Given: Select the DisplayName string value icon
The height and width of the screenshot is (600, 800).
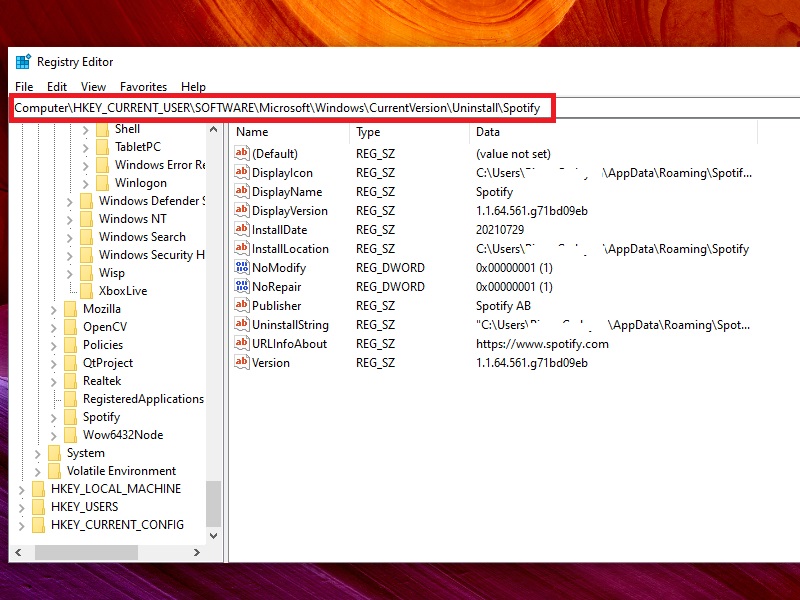Looking at the screenshot, I should coord(241,191).
